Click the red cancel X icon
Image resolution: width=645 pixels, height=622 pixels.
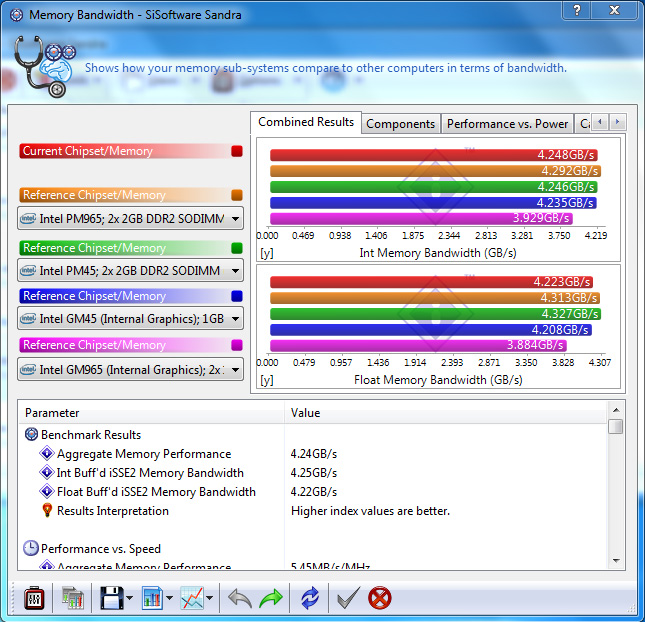[x=380, y=598]
